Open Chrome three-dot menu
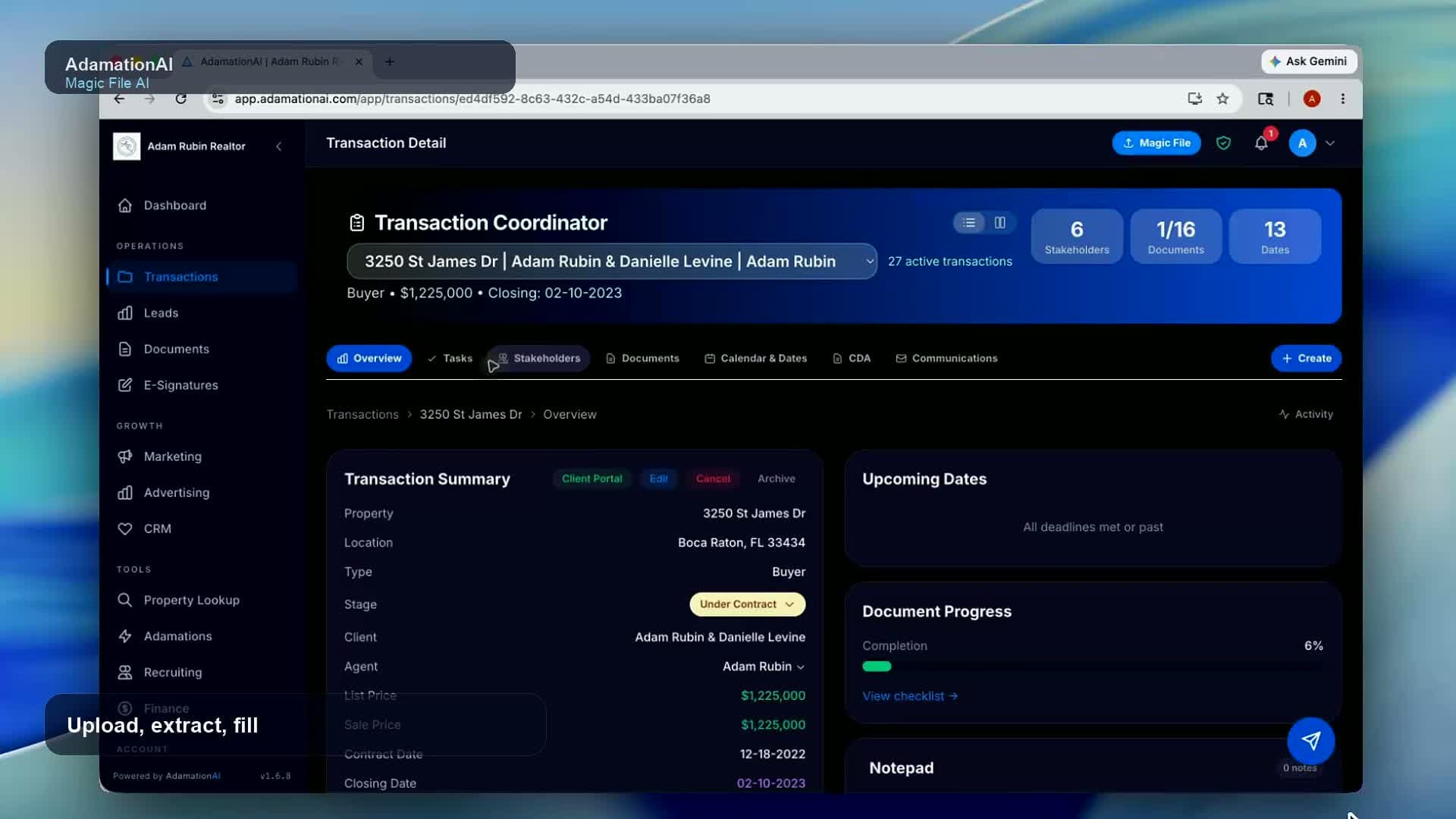Viewport: 1456px width, 819px height. pos(1343,99)
